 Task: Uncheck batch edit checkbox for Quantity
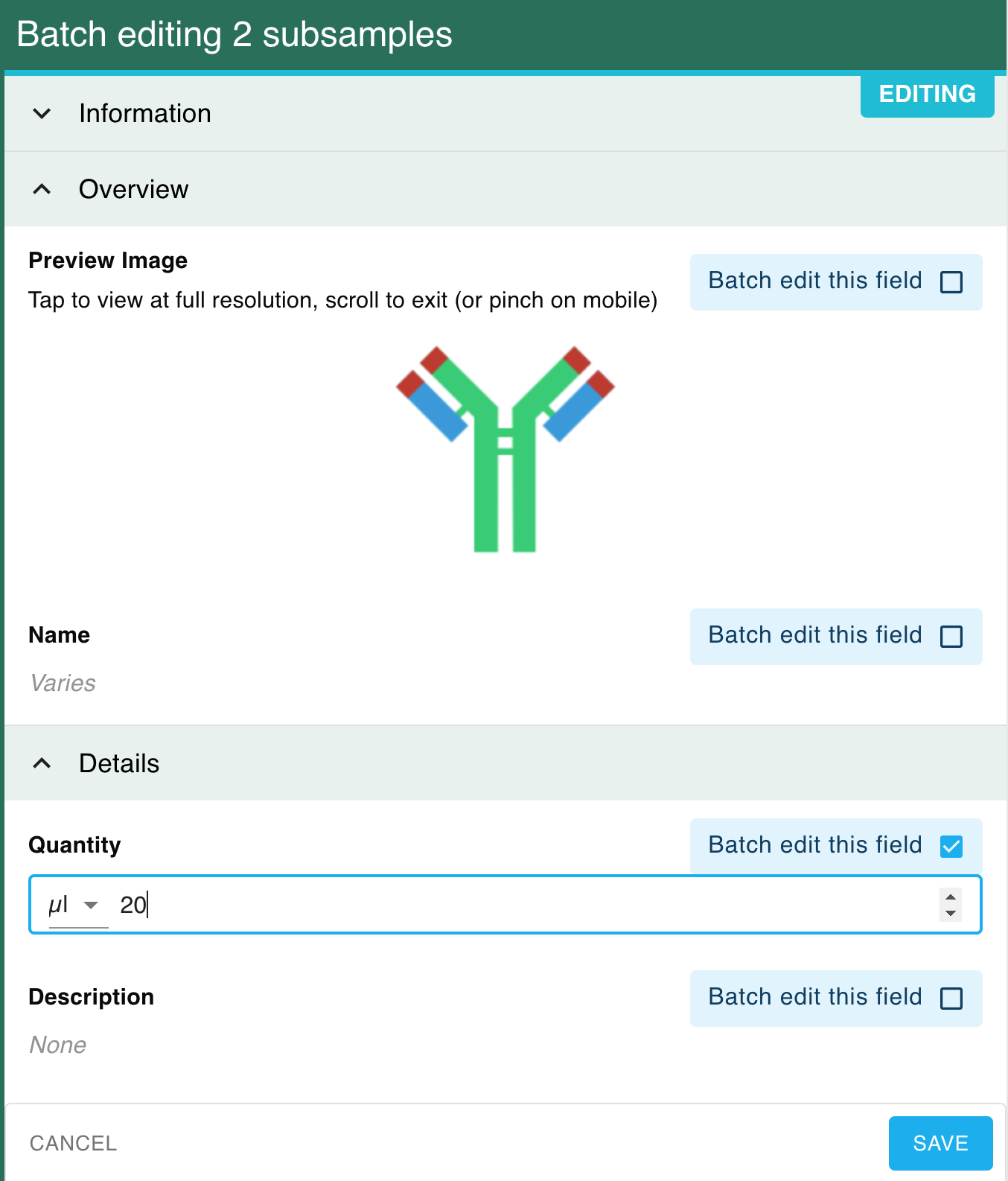pos(951,847)
